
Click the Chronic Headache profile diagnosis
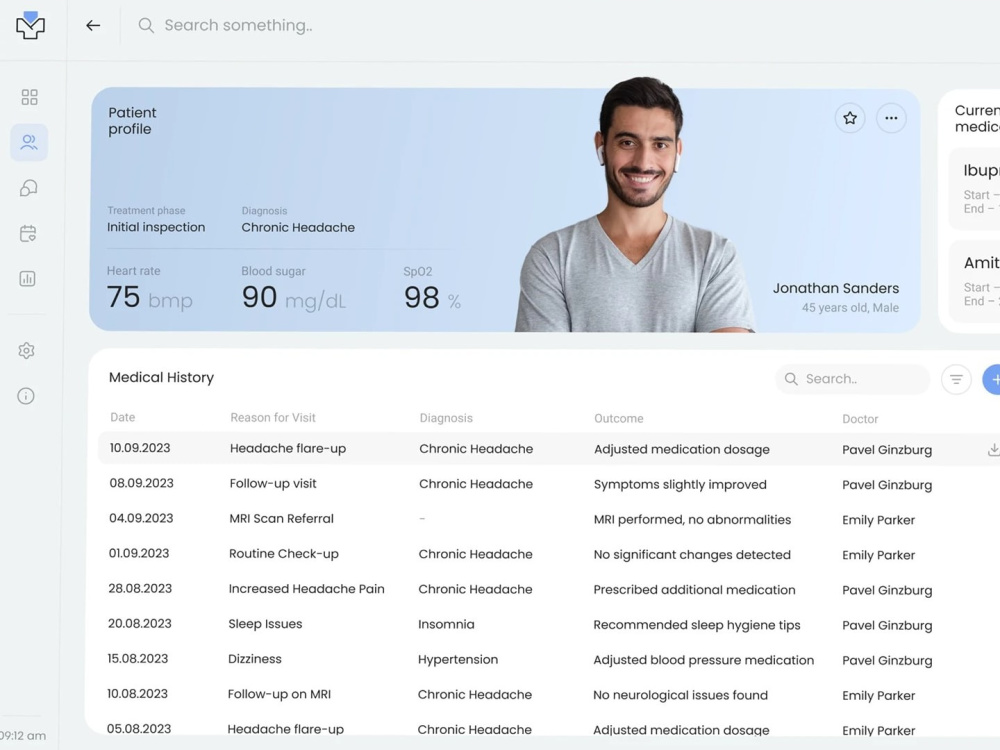click(298, 228)
